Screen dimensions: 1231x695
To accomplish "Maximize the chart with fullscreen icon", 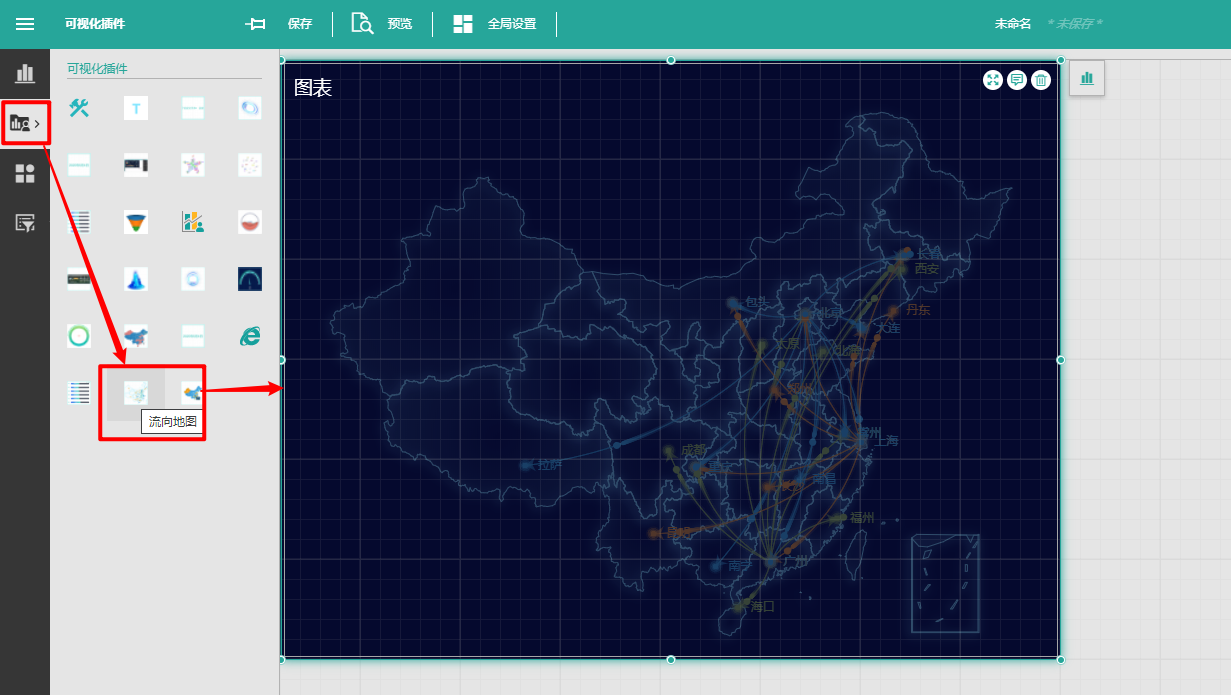I will point(993,80).
